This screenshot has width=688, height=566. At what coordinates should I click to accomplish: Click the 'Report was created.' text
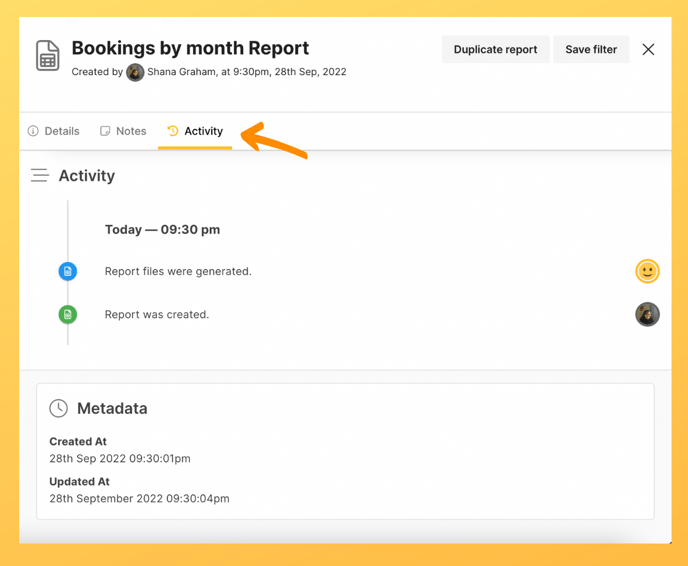point(157,315)
